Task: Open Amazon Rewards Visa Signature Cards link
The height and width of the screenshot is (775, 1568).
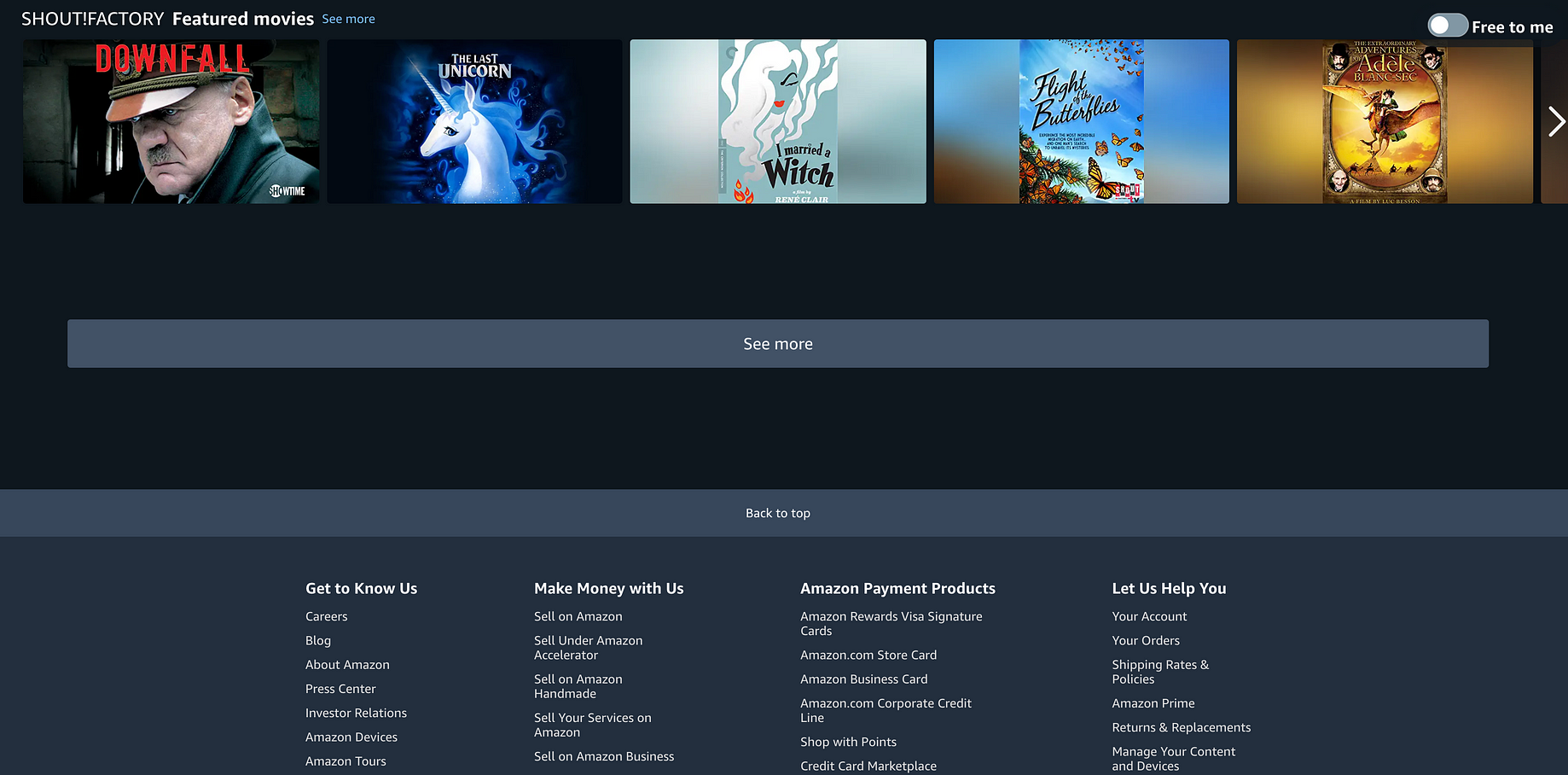Action: coord(891,623)
